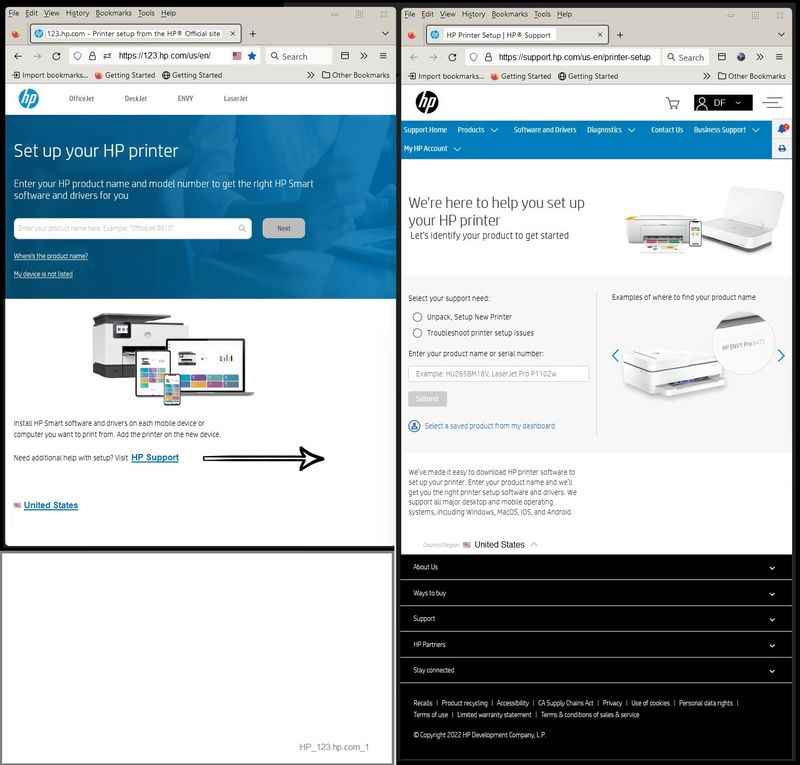Expand Stay connected footer section
The image size is (800, 765).
click(596, 670)
